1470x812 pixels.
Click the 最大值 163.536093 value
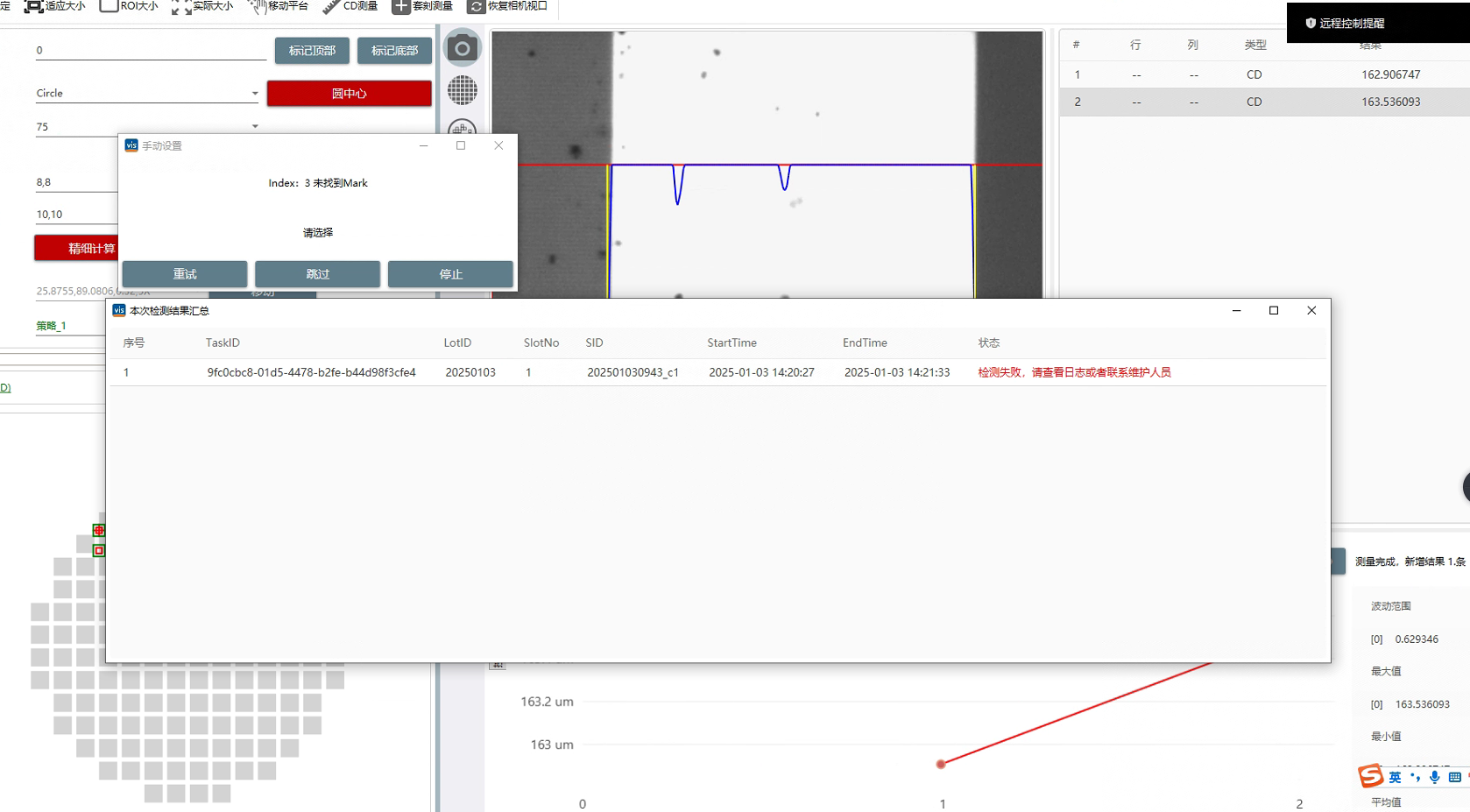1422,704
